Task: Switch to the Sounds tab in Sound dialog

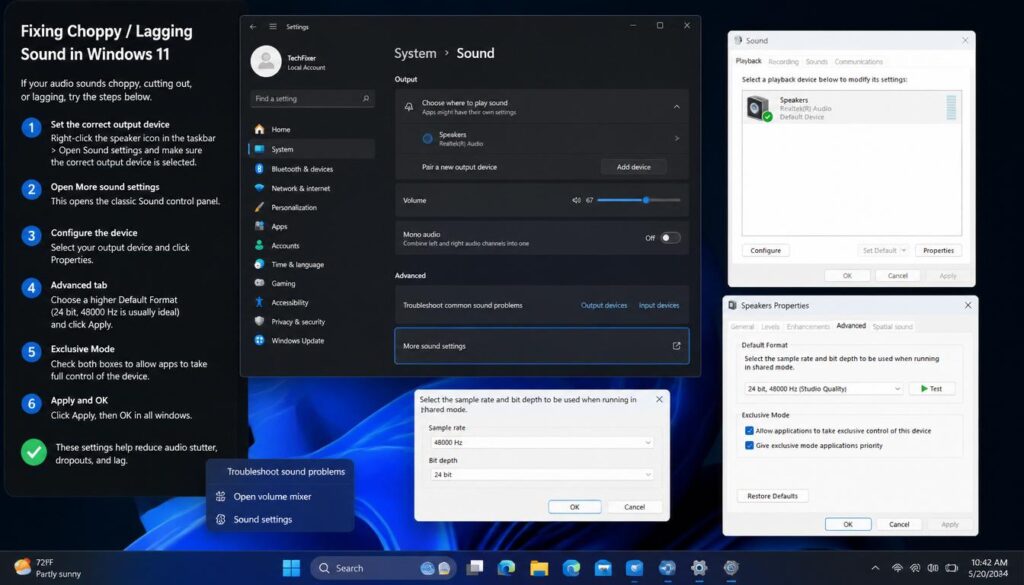Action: (816, 62)
